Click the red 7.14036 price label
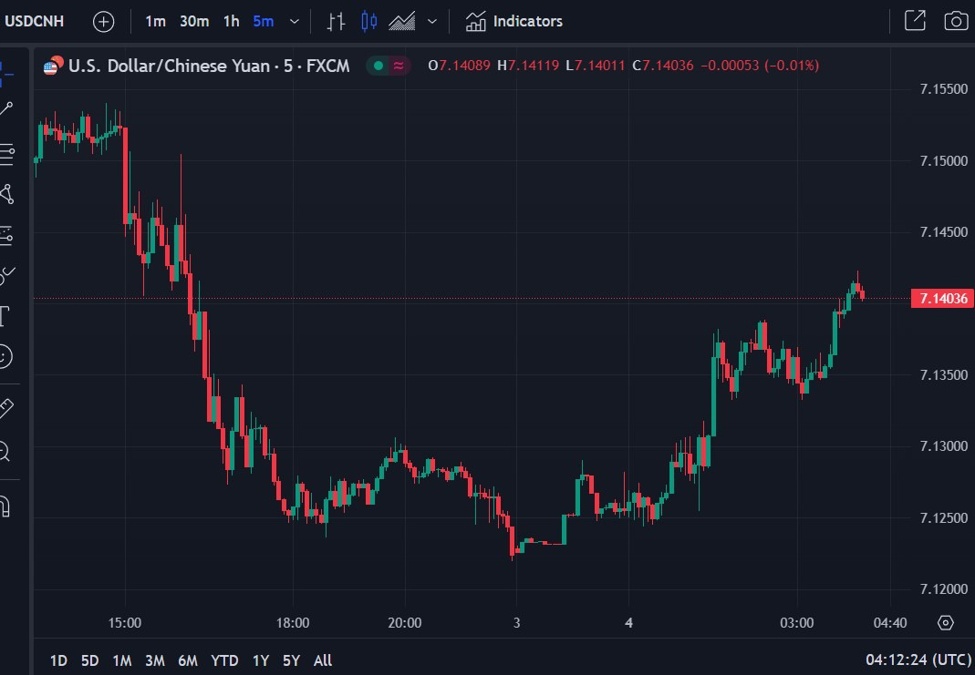 click(x=941, y=297)
